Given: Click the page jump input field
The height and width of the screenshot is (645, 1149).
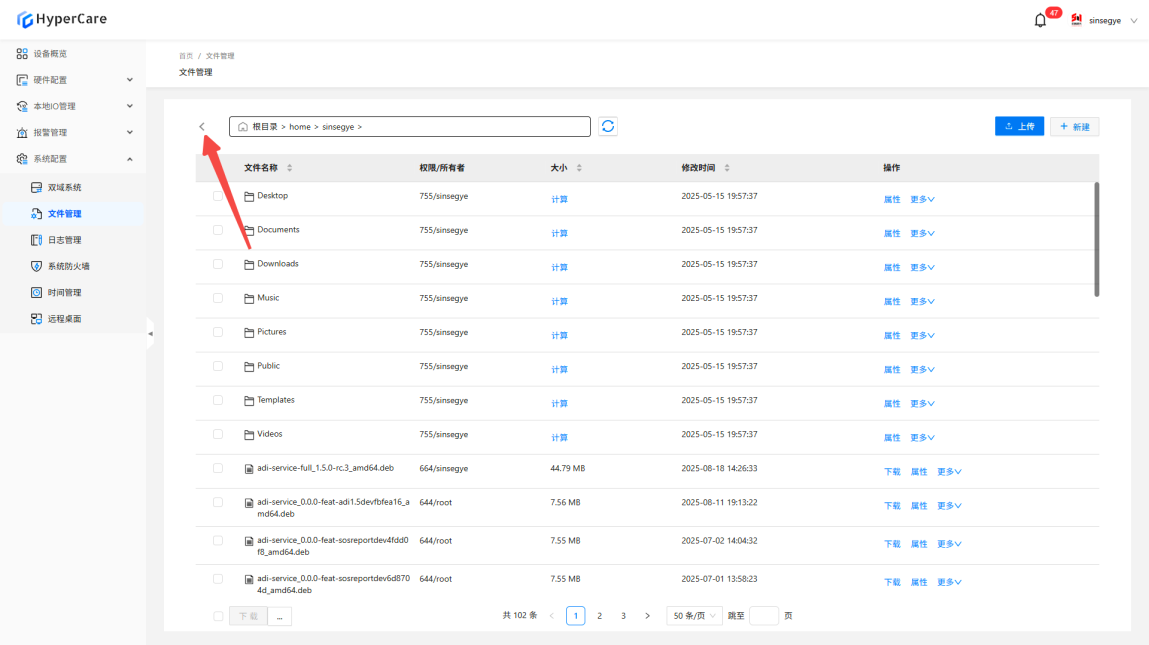Looking at the screenshot, I should pos(763,616).
